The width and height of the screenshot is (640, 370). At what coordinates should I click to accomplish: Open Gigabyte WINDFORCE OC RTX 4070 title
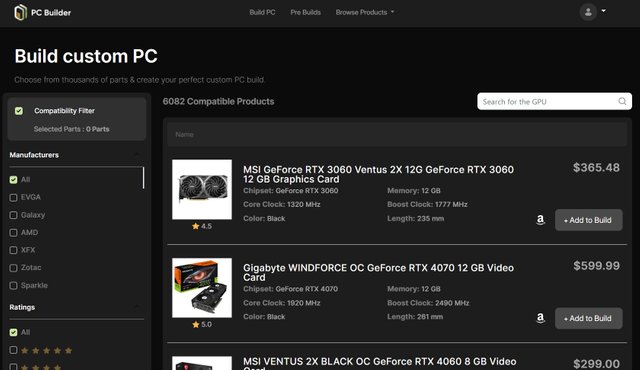click(x=378, y=273)
